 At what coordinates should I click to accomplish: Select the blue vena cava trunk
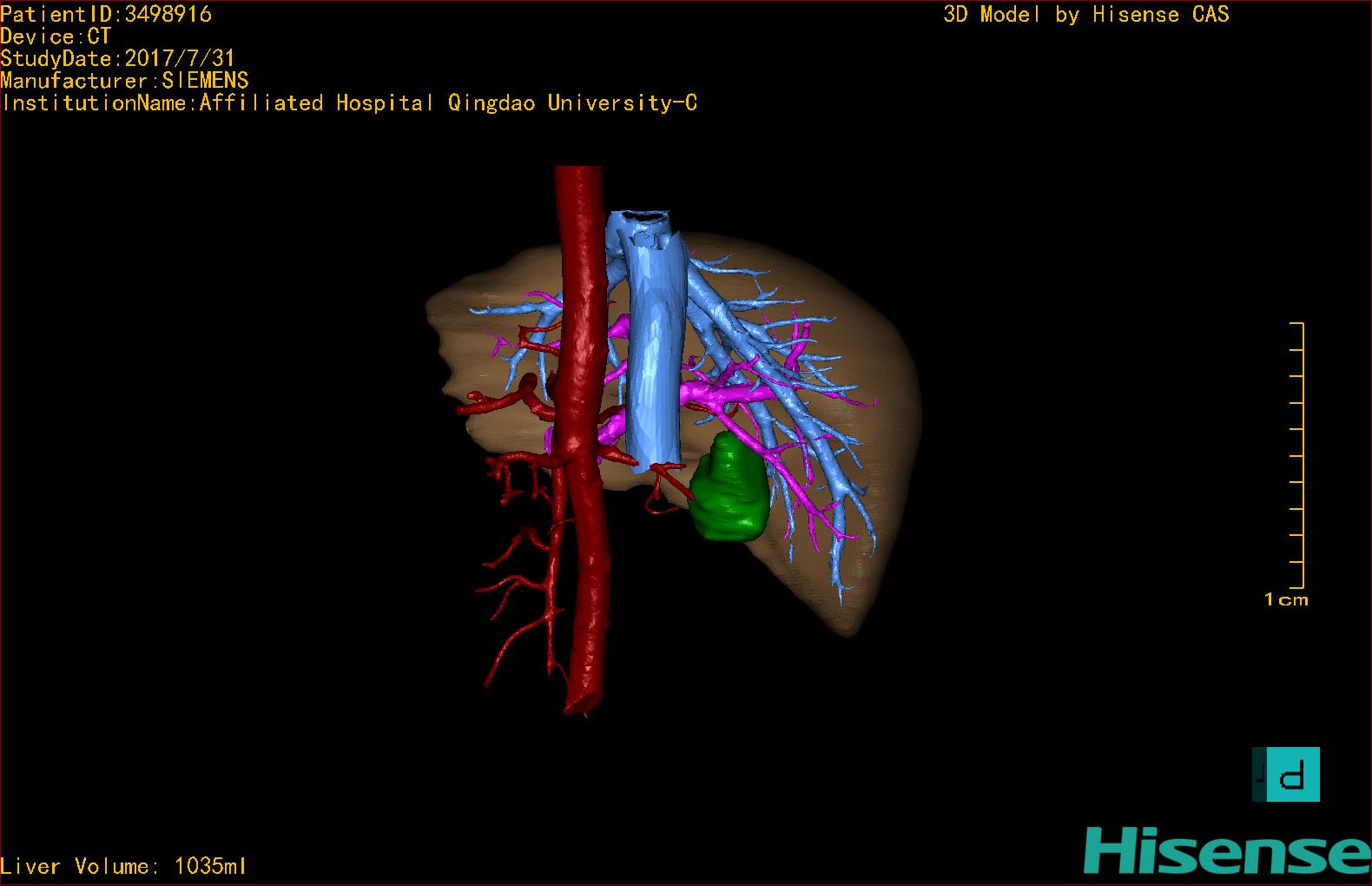click(656, 347)
